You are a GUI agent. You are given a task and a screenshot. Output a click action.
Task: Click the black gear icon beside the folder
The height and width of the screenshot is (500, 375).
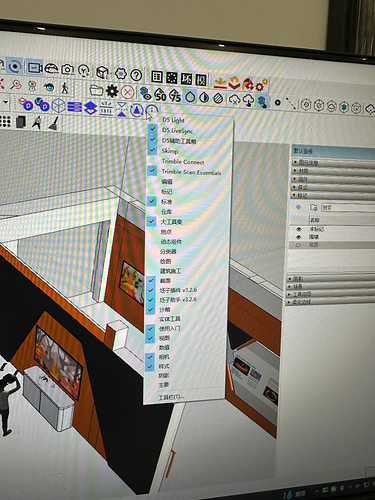point(112,91)
